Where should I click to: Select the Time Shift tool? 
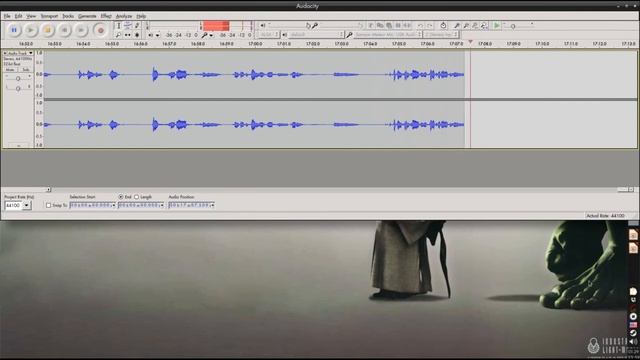click(x=128, y=35)
